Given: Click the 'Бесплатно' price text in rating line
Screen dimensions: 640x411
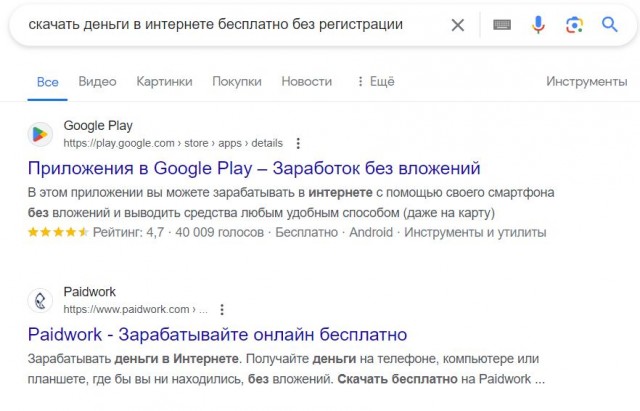Looking at the screenshot, I should 307,233.
